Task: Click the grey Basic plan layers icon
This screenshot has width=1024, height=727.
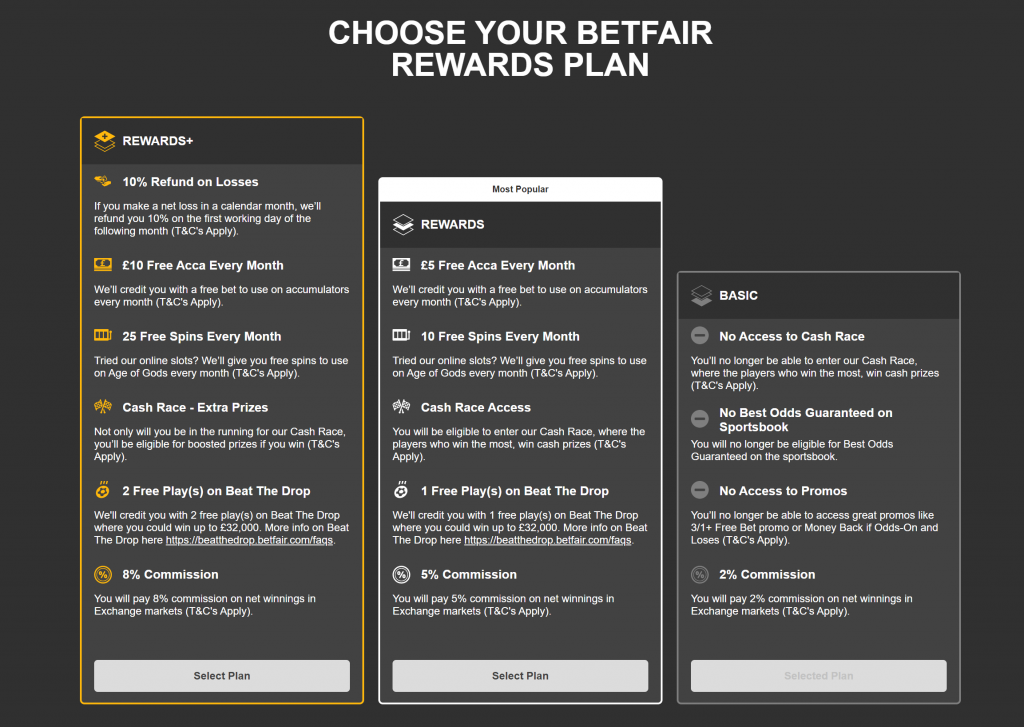Action: pos(701,295)
